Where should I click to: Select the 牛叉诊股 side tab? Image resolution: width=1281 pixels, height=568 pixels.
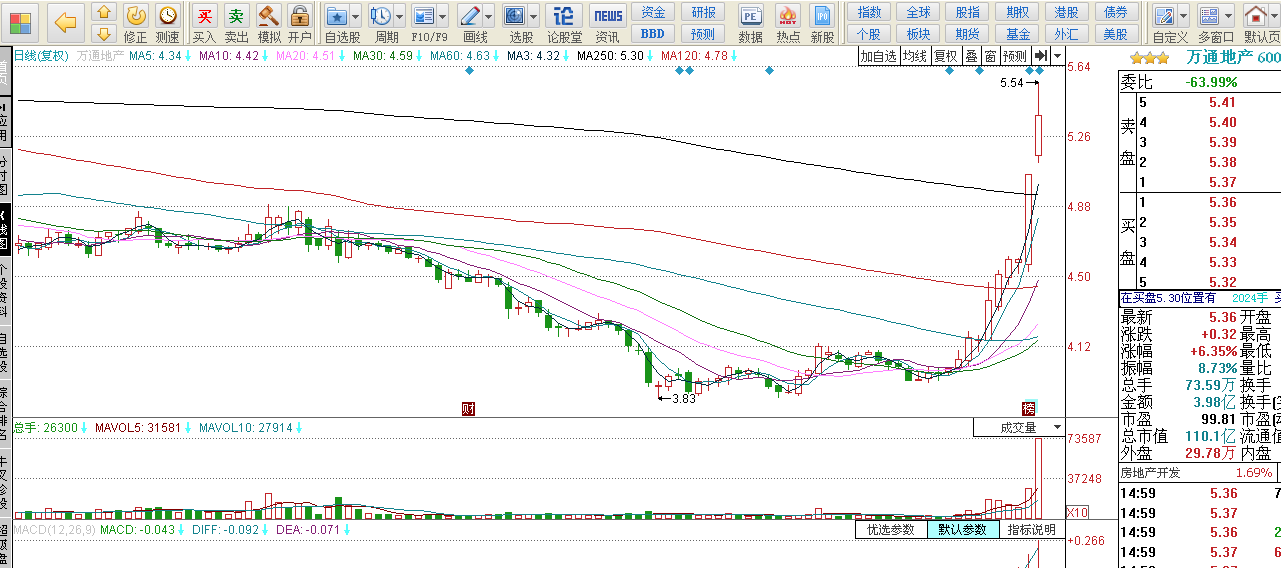(4, 482)
